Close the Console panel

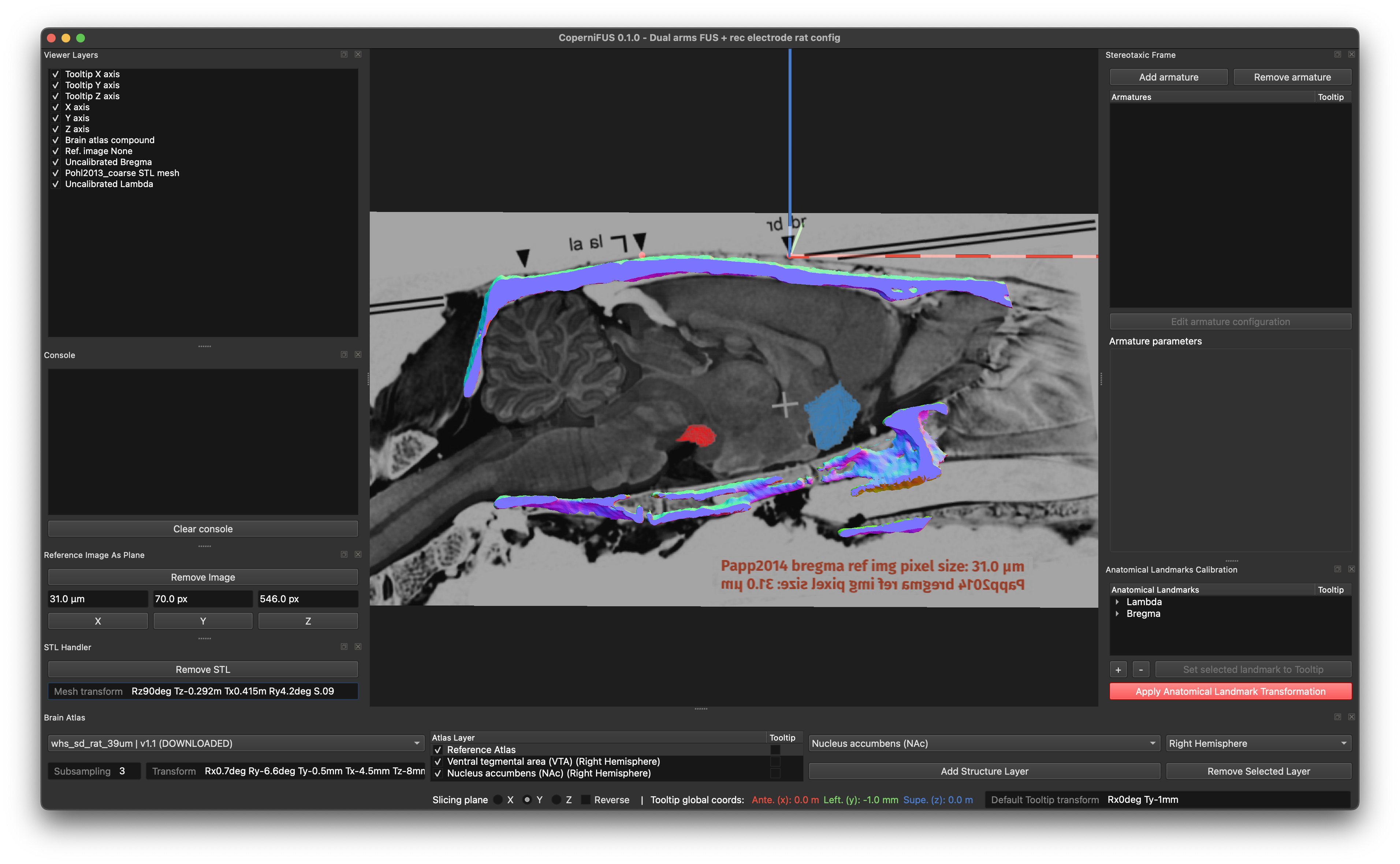358,354
